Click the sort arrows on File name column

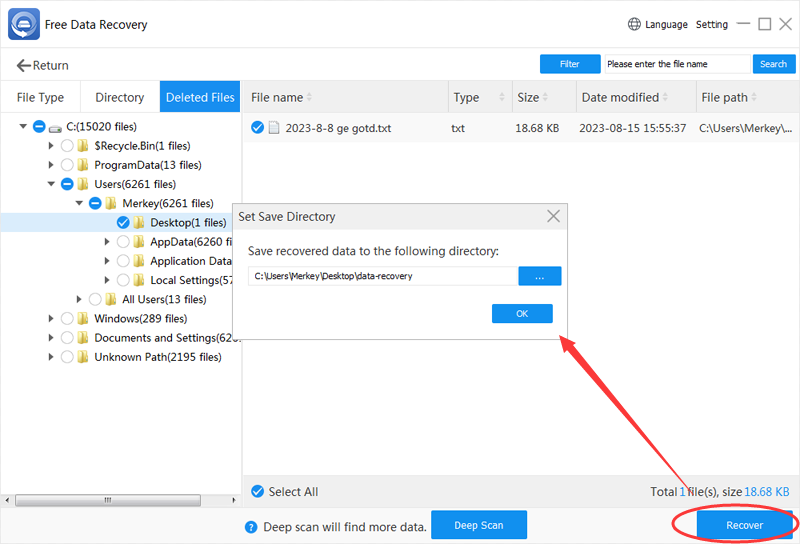tap(309, 98)
